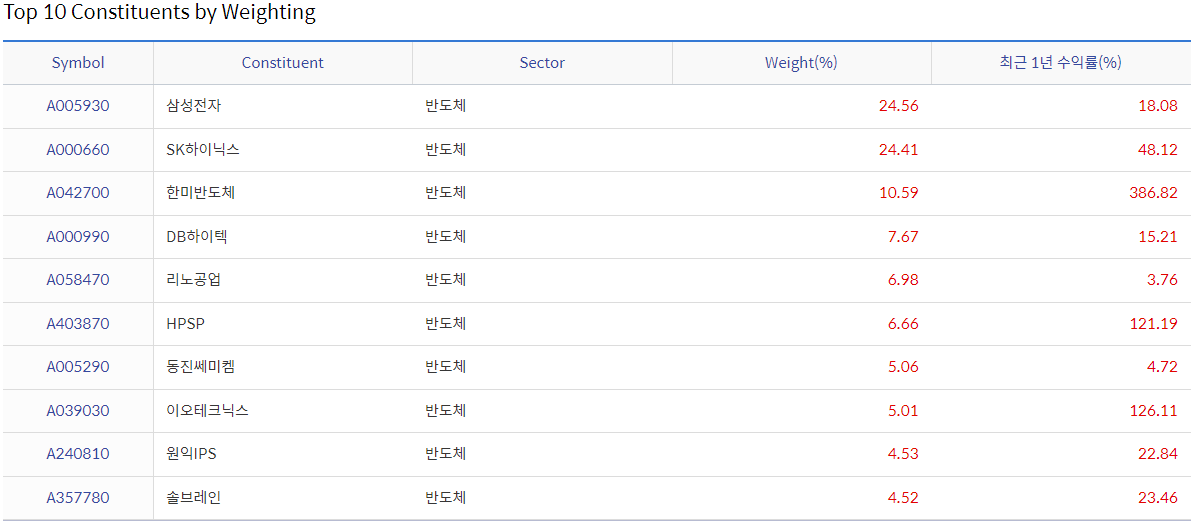Click one-year return value 3.76
This screenshot has height=528, width=1202.
1162,280
